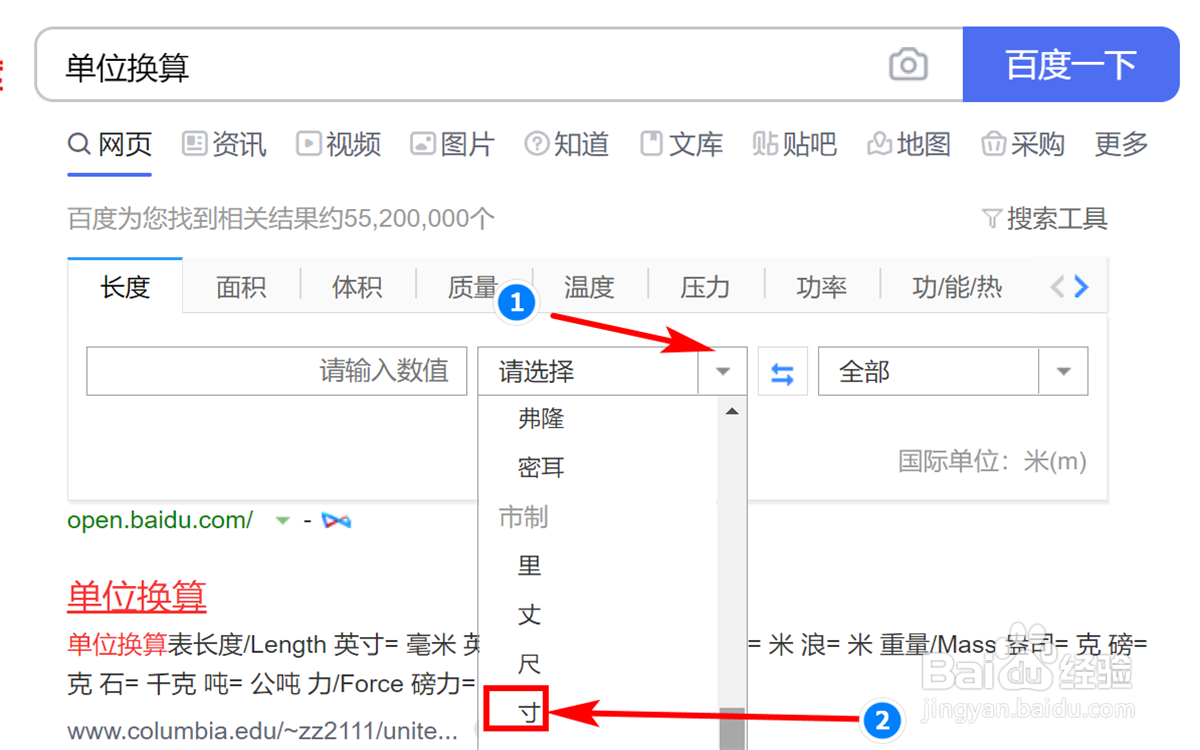Go to the 知道 tab
Viewport: 1200px width, 750px height.
click(x=567, y=145)
